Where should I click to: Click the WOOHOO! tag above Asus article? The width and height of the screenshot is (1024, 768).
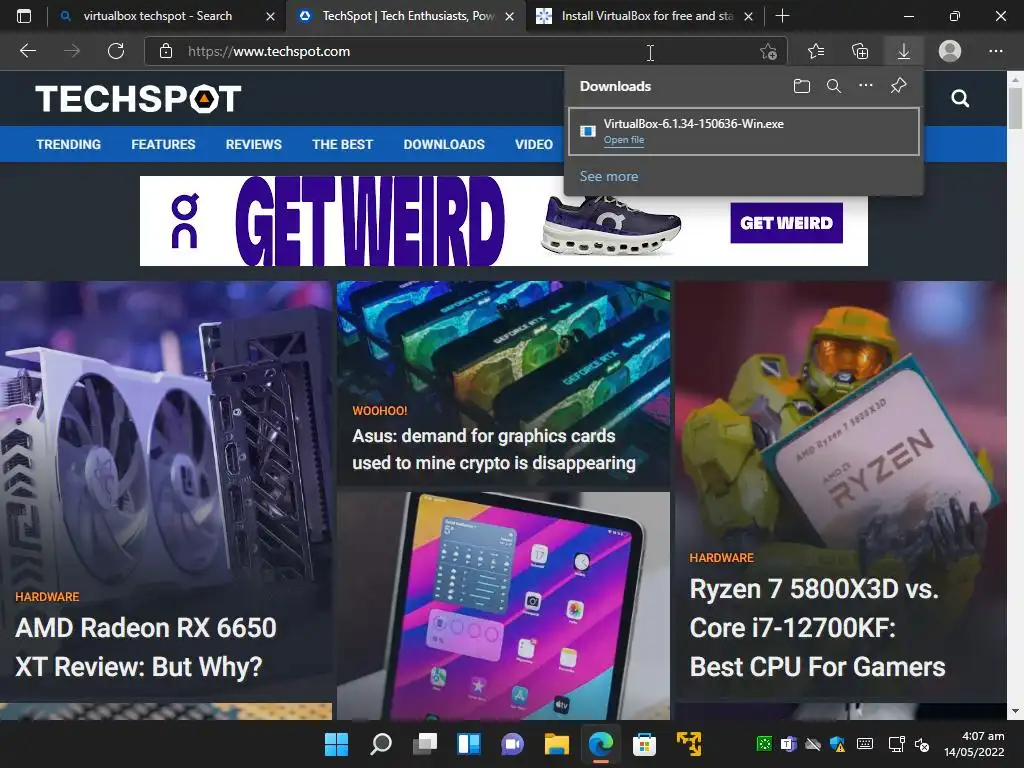click(379, 411)
